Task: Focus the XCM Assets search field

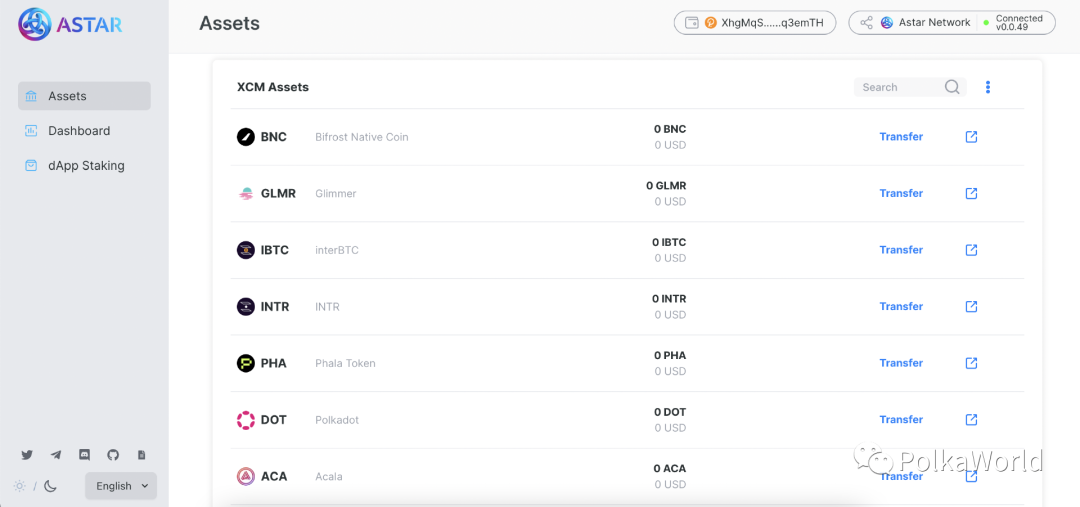Action: tap(897, 87)
